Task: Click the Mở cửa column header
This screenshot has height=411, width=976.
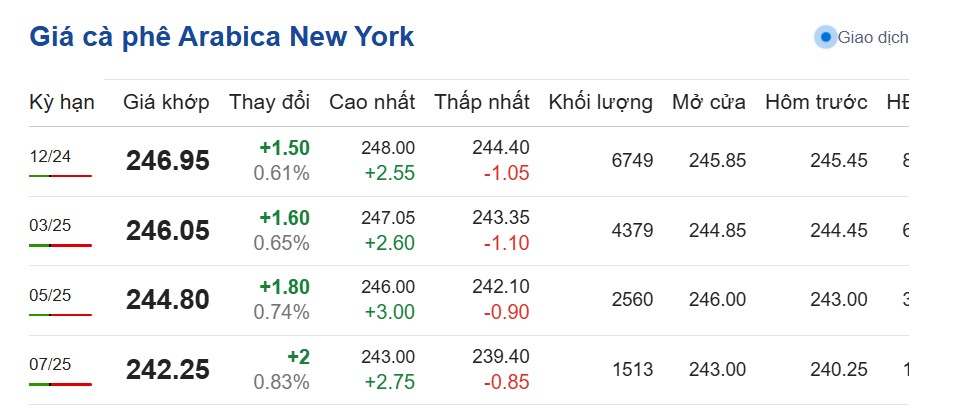Action: click(x=708, y=102)
